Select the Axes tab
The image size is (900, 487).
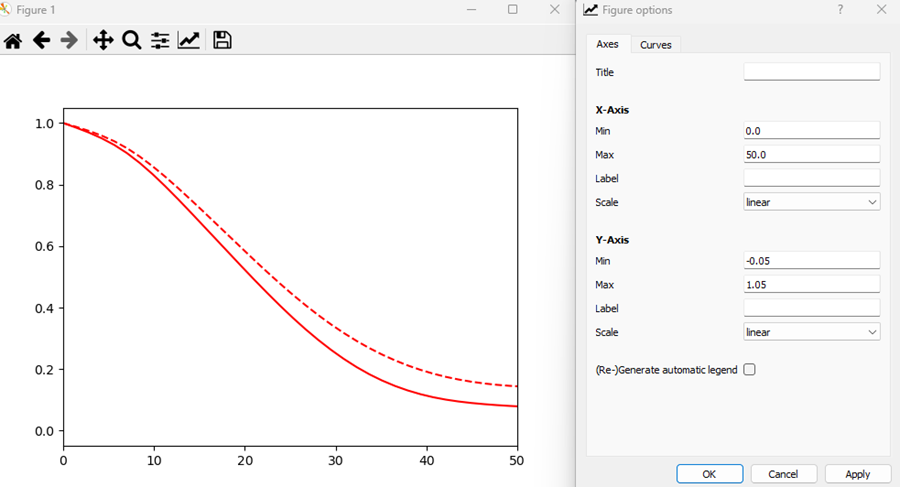[x=607, y=45]
